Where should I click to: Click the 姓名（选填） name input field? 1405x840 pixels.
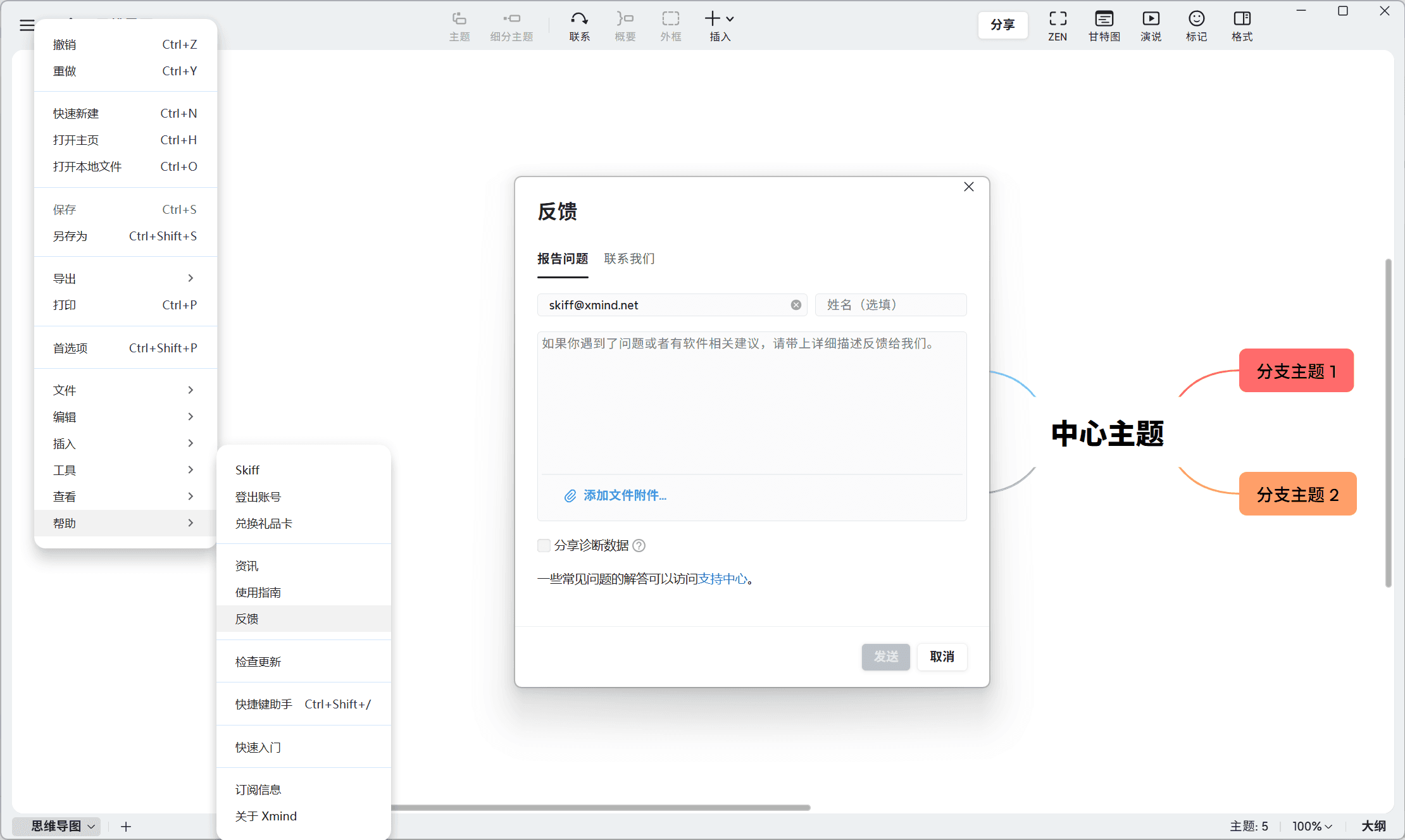(x=890, y=305)
